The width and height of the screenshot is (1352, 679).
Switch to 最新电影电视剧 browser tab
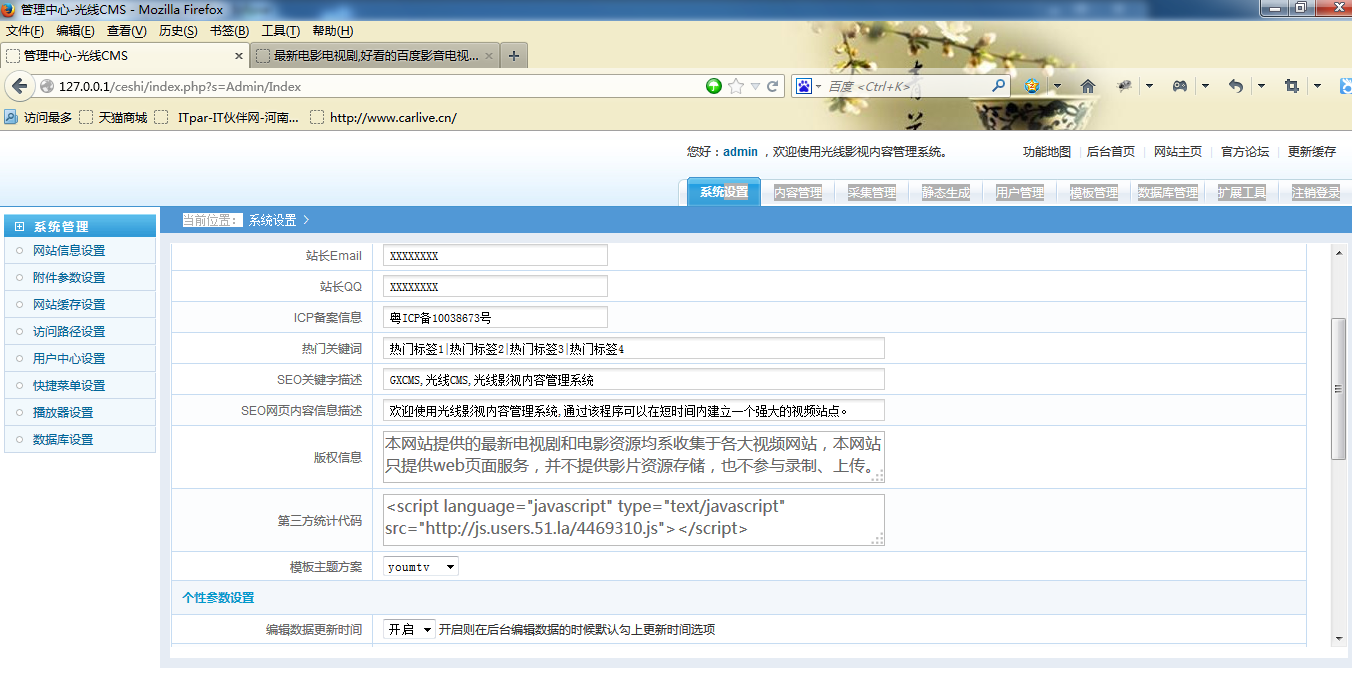[375, 56]
